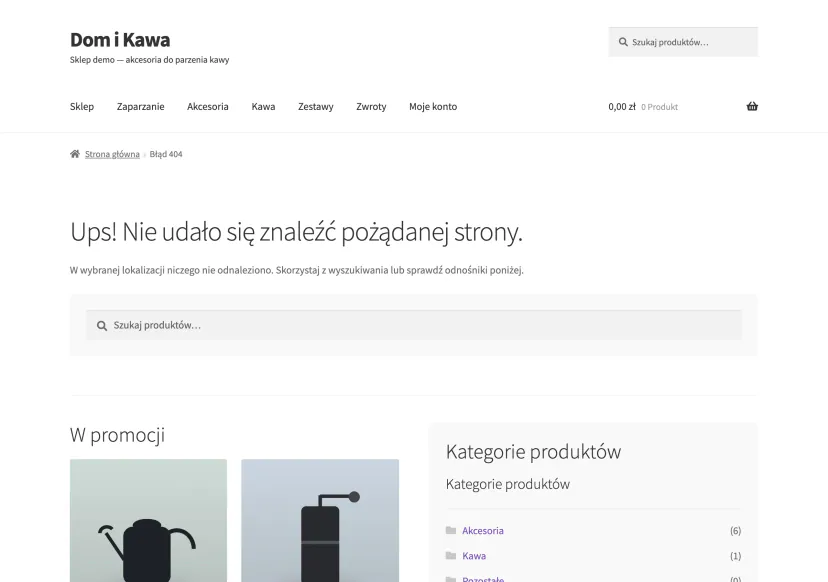Image resolution: width=828 pixels, height=582 pixels.
Task: Open the Zwroty menu item
Action: (x=371, y=106)
